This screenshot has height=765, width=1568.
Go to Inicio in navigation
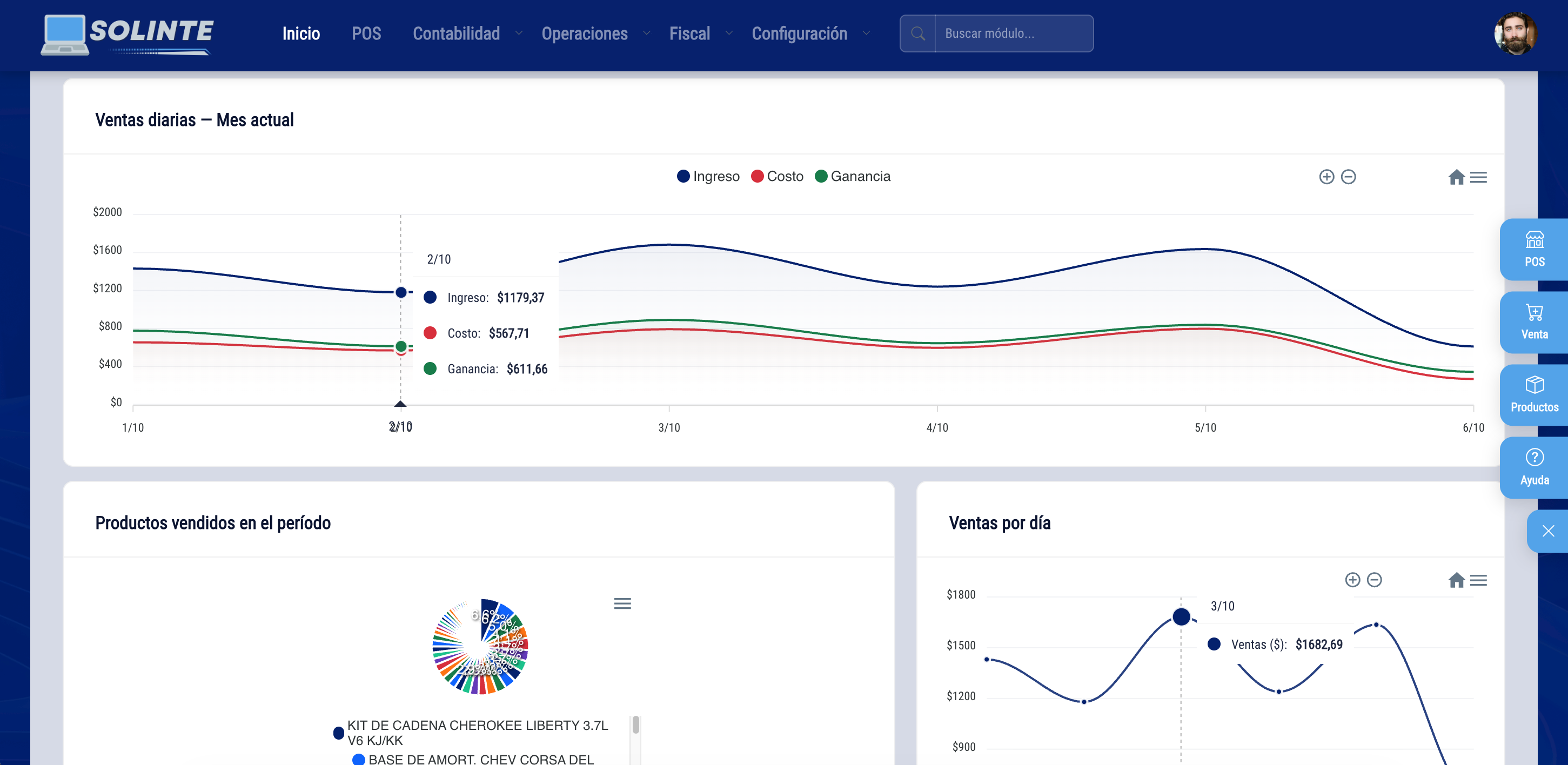tap(301, 33)
